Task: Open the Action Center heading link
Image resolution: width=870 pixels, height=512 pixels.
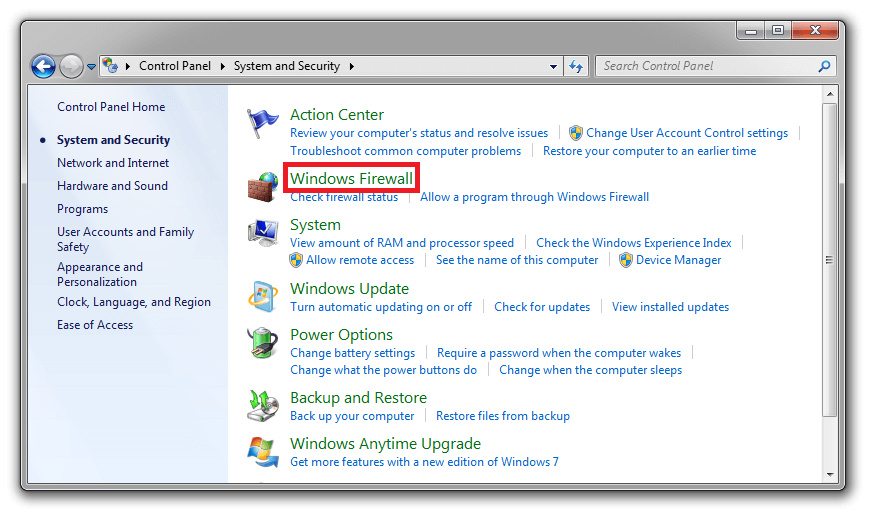Action: (x=337, y=115)
